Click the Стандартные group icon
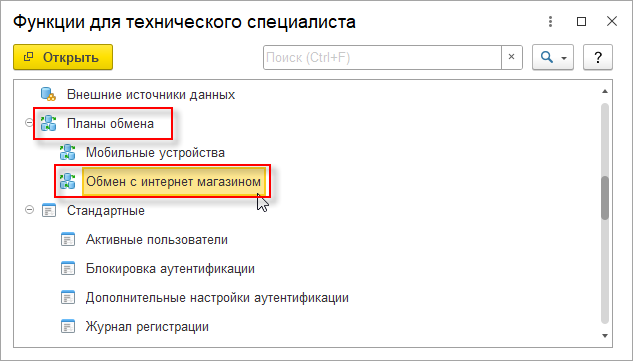Image resolution: width=633 pixels, height=361 pixels. 49,211
